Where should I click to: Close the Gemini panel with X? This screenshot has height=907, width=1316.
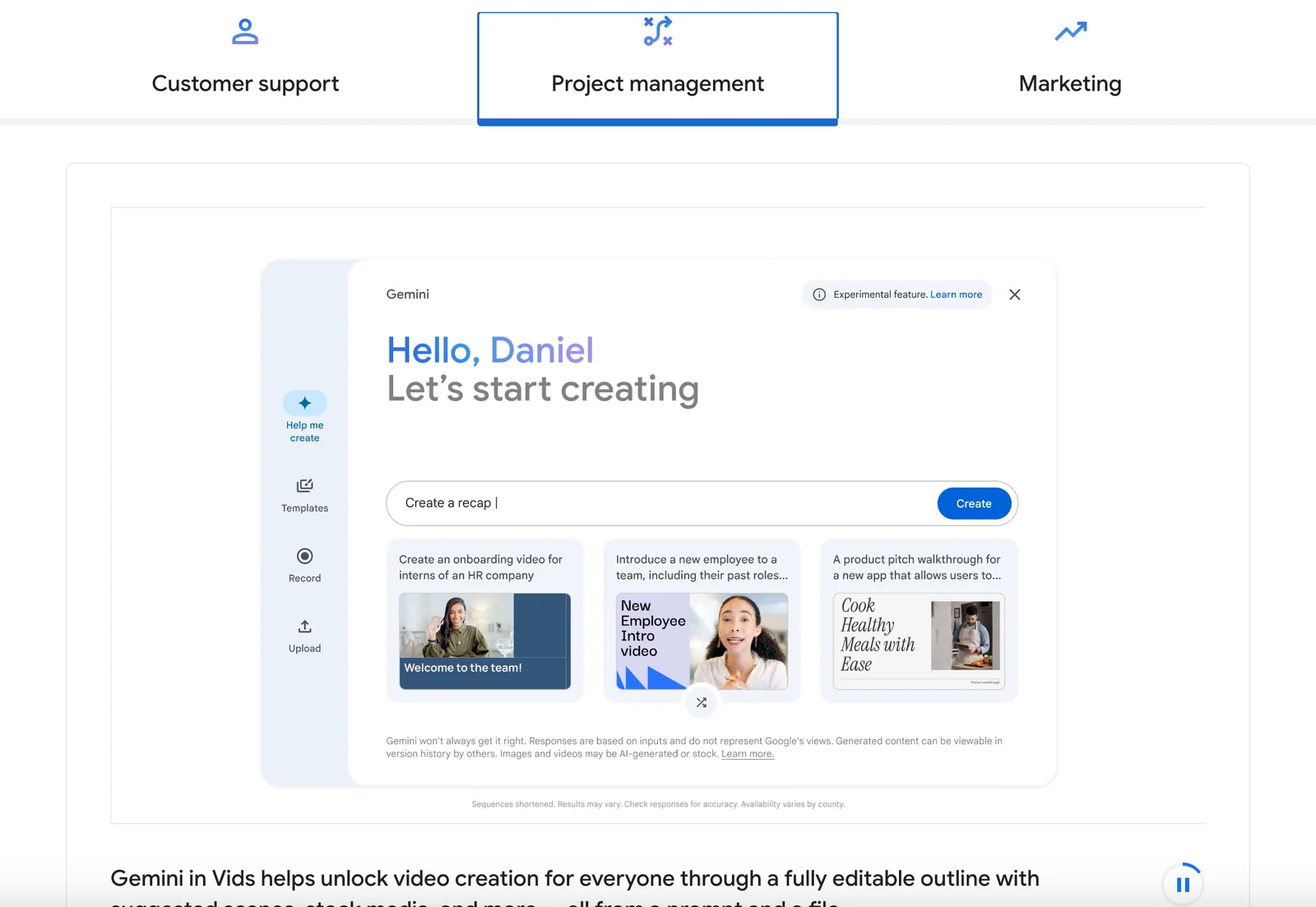coord(1014,294)
